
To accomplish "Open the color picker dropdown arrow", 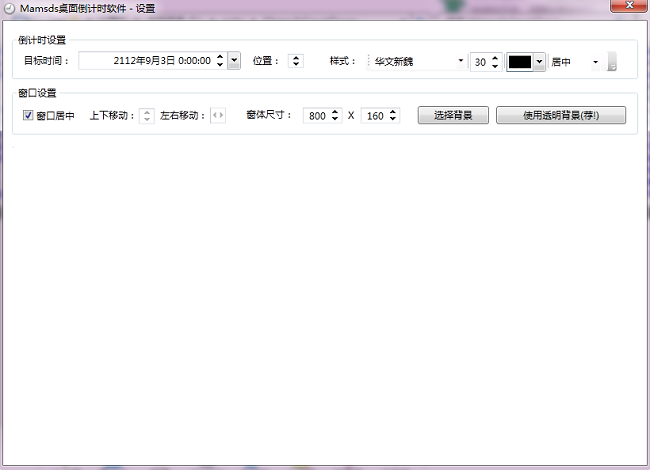I will point(539,62).
